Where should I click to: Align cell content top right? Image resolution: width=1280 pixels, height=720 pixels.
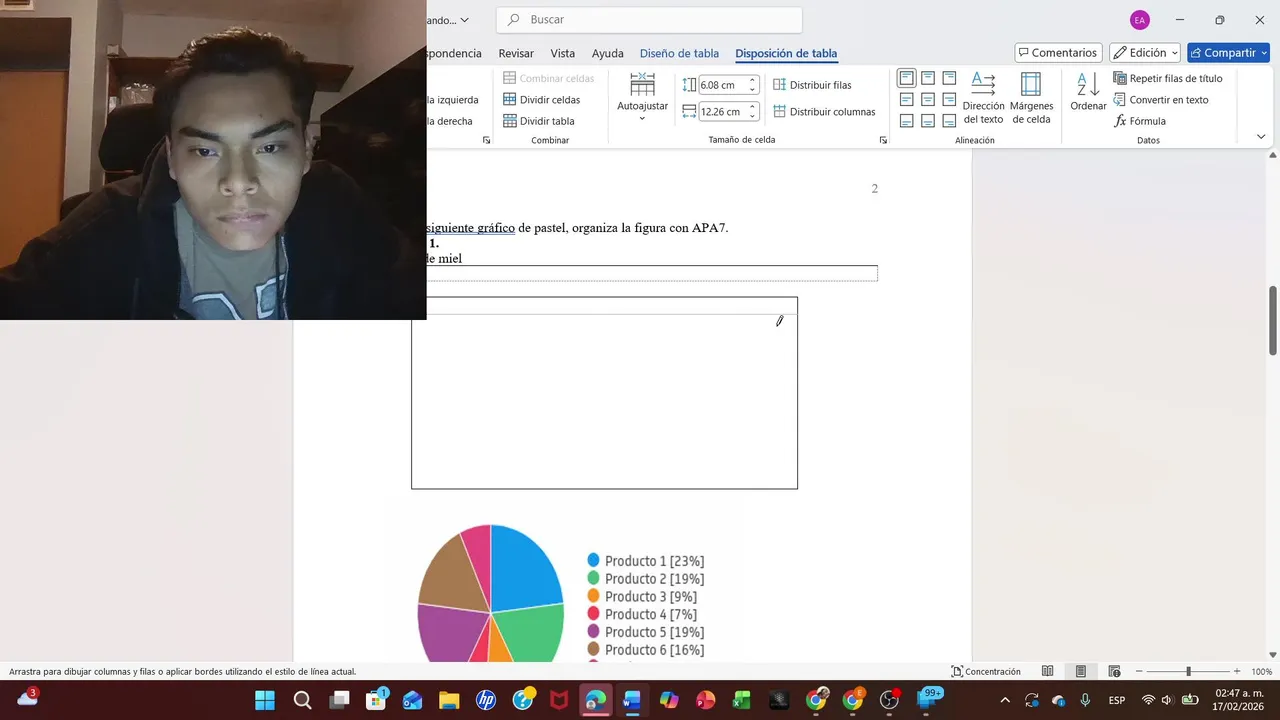tap(949, 78)
